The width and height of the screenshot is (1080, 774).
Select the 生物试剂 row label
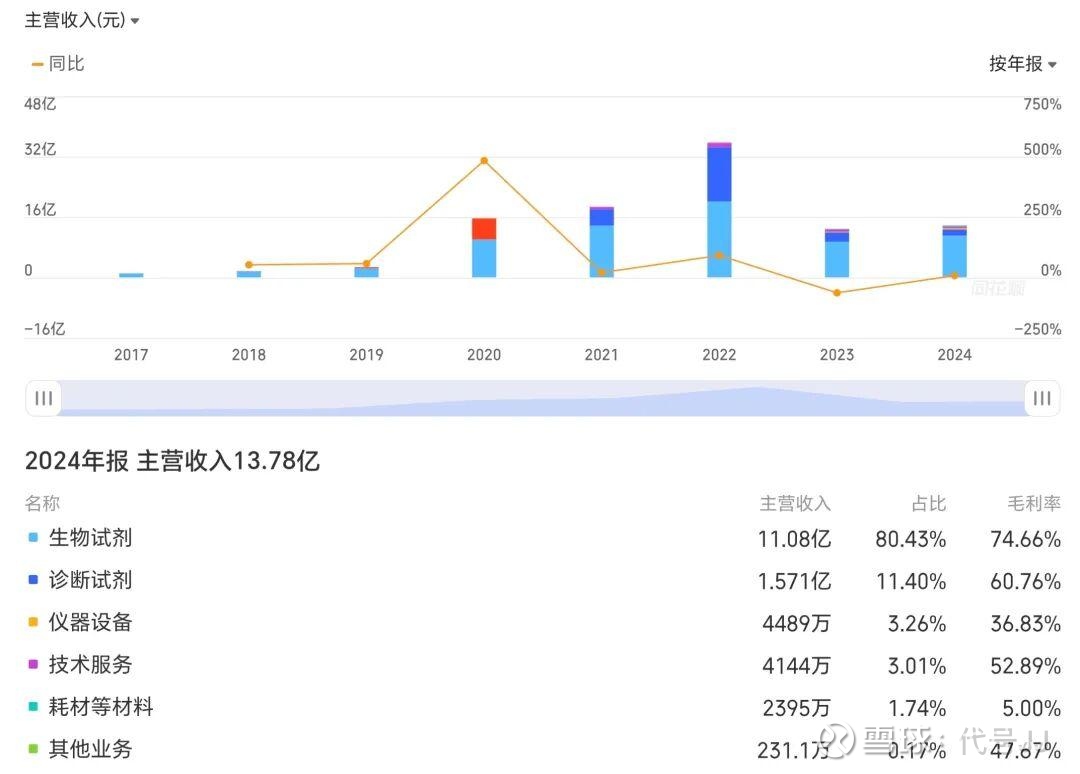[90, 538]
